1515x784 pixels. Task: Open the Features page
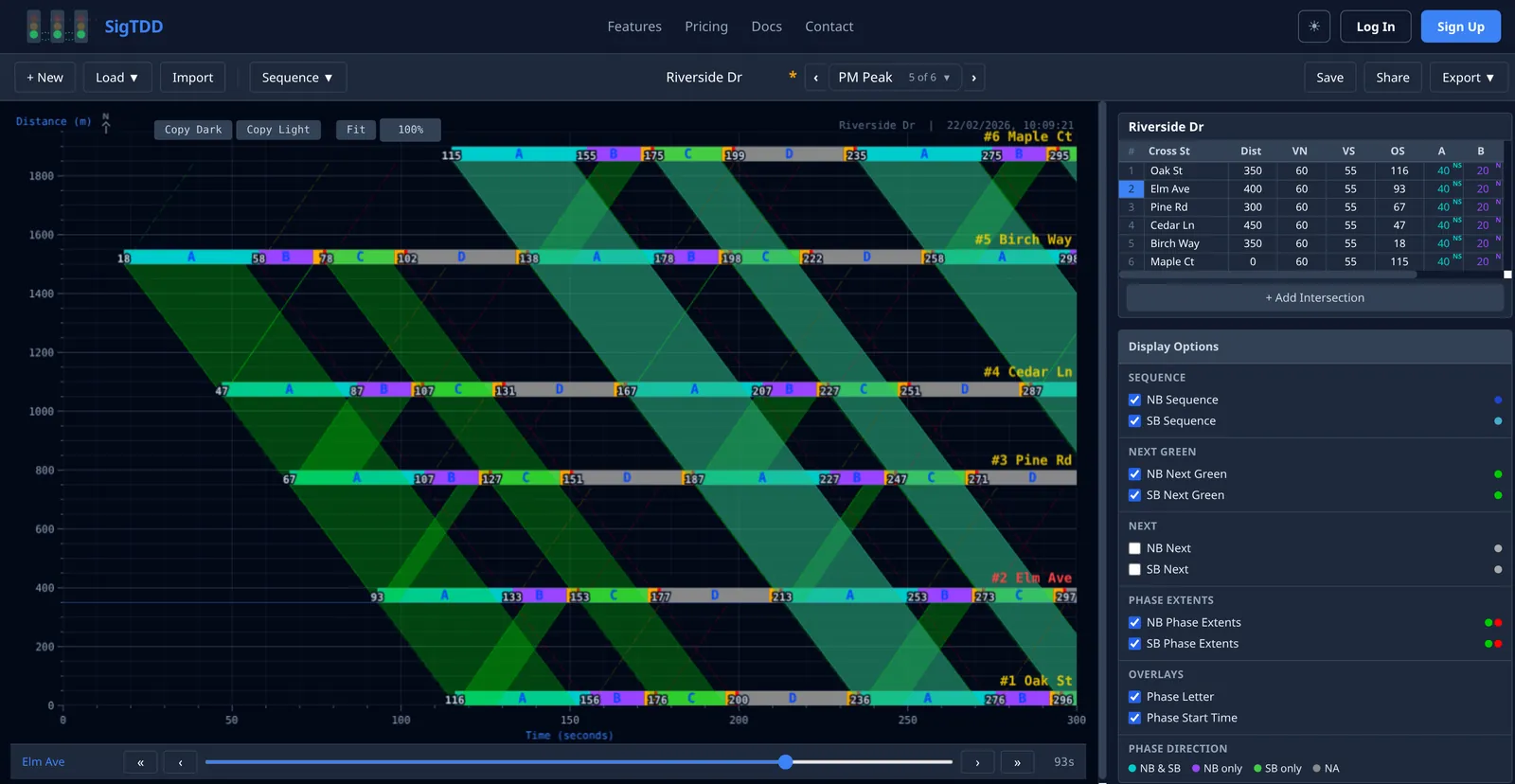tap(634, 27)
